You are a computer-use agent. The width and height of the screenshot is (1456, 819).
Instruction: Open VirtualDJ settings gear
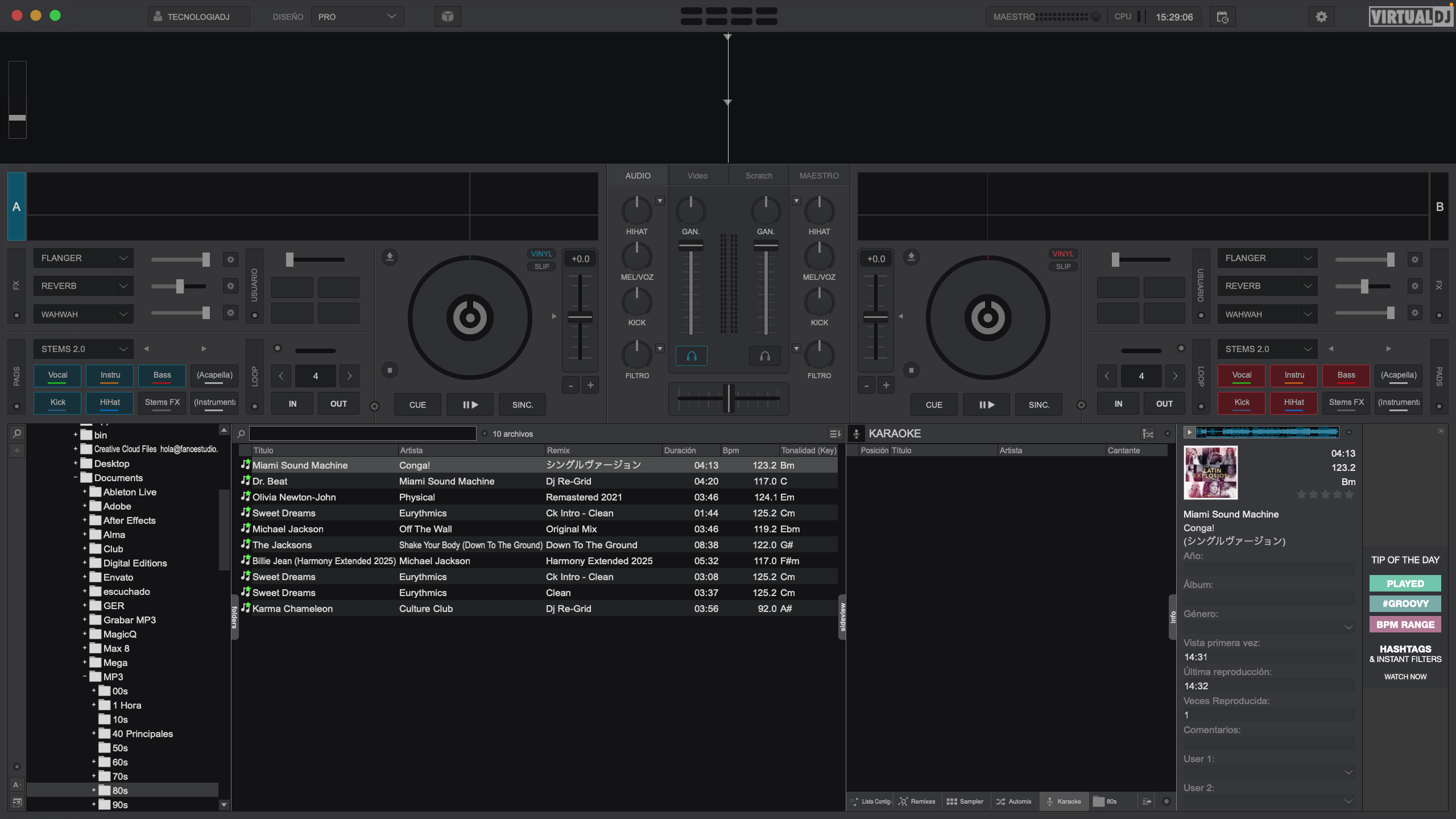click(x=1321, y=16)
